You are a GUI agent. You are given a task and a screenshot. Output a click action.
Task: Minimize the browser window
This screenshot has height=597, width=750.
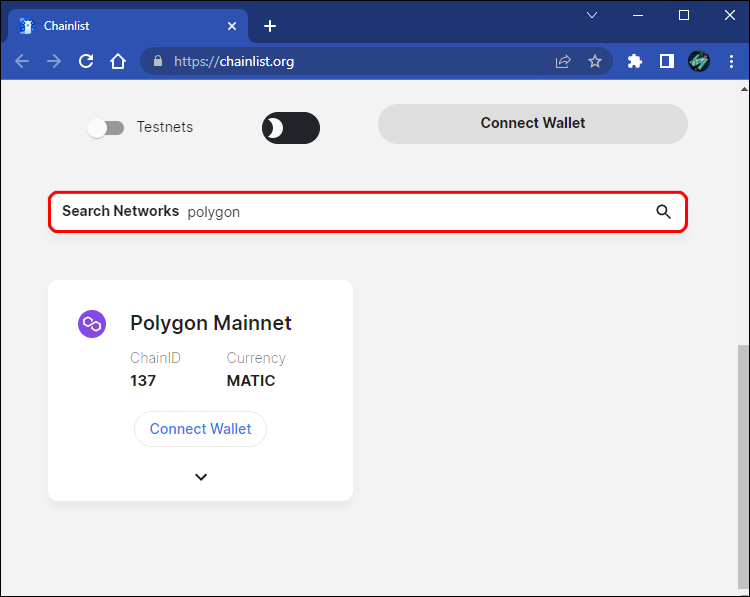click(x=638, y=15)
